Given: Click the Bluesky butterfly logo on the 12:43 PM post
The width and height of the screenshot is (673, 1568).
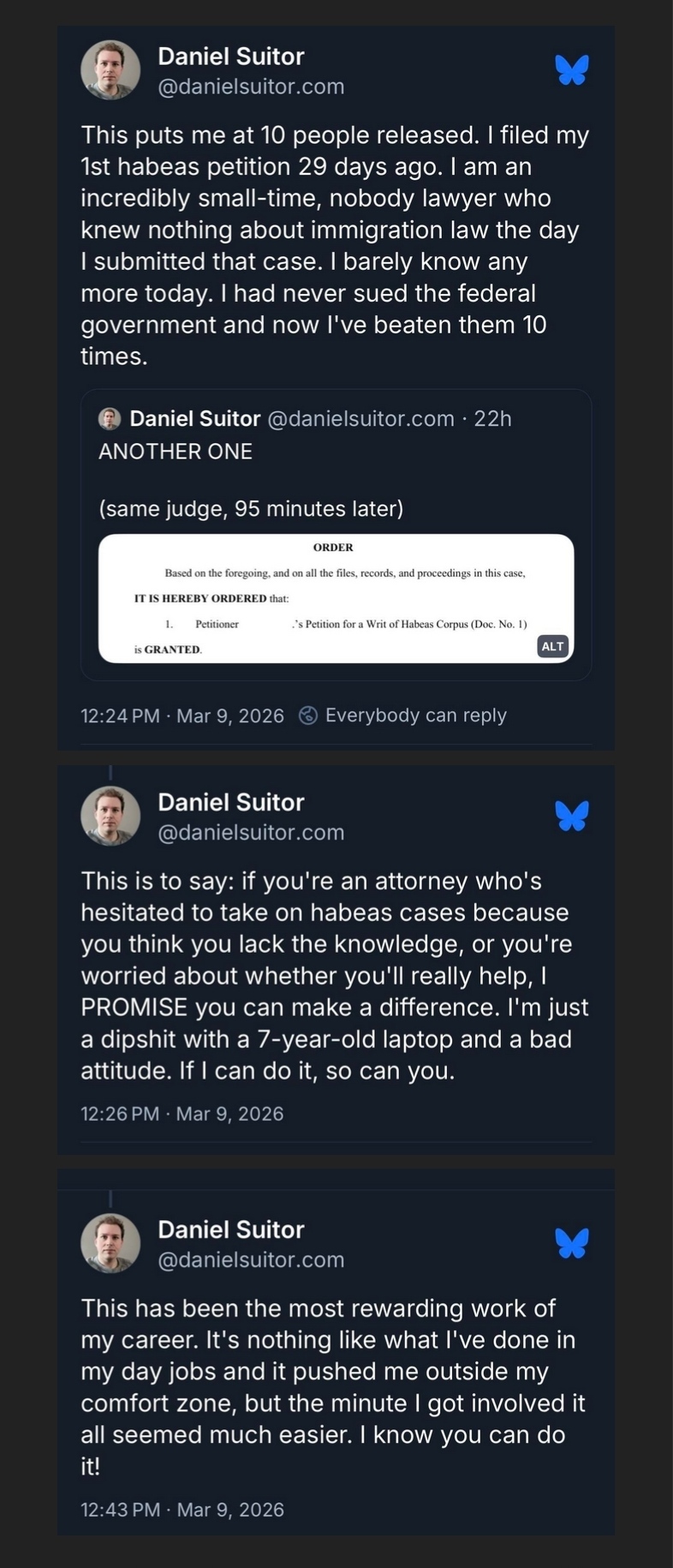Looking at the screenshot, I should [x=572, y=1243].
